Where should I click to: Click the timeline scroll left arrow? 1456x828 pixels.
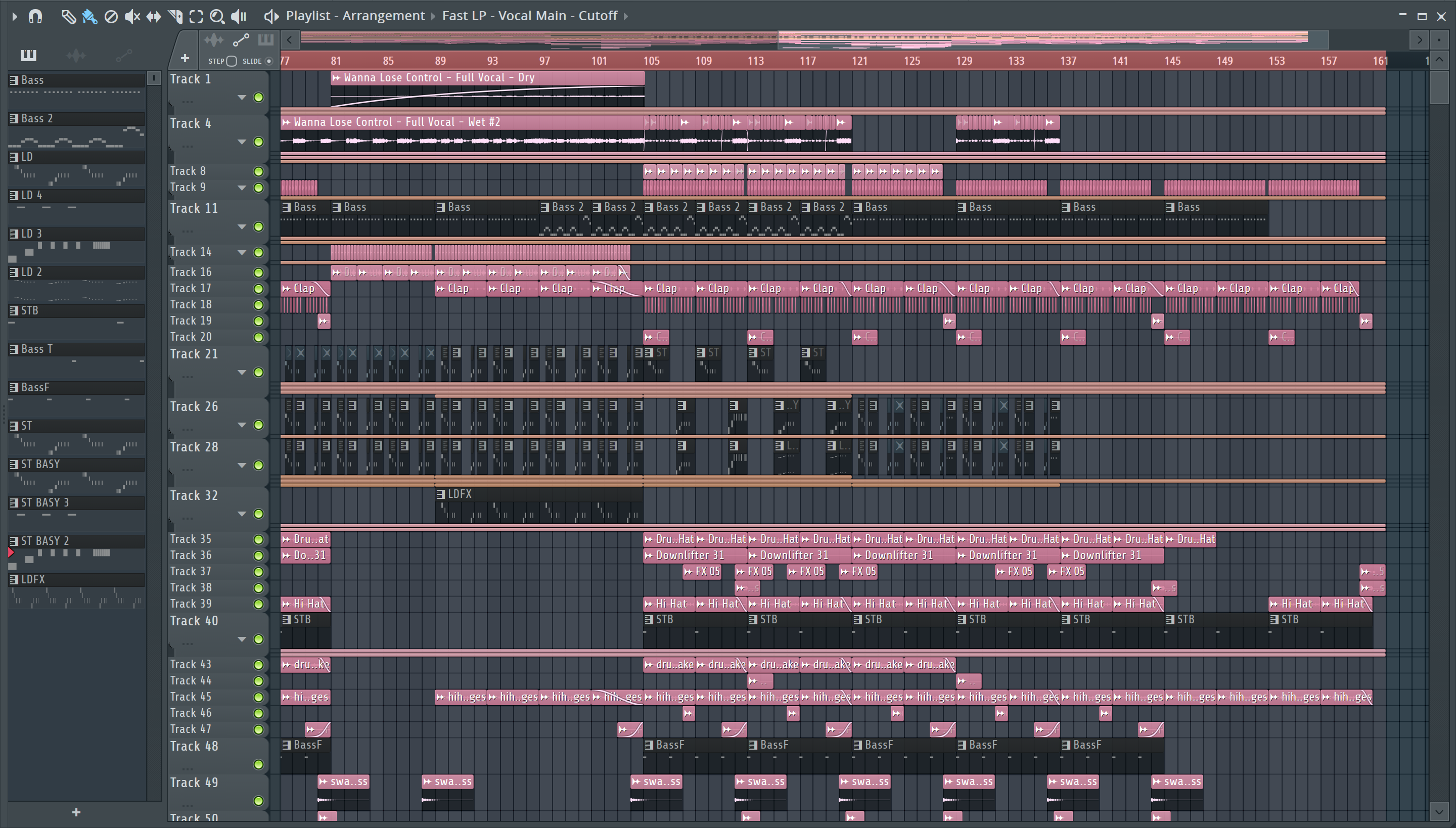point(290,40)
